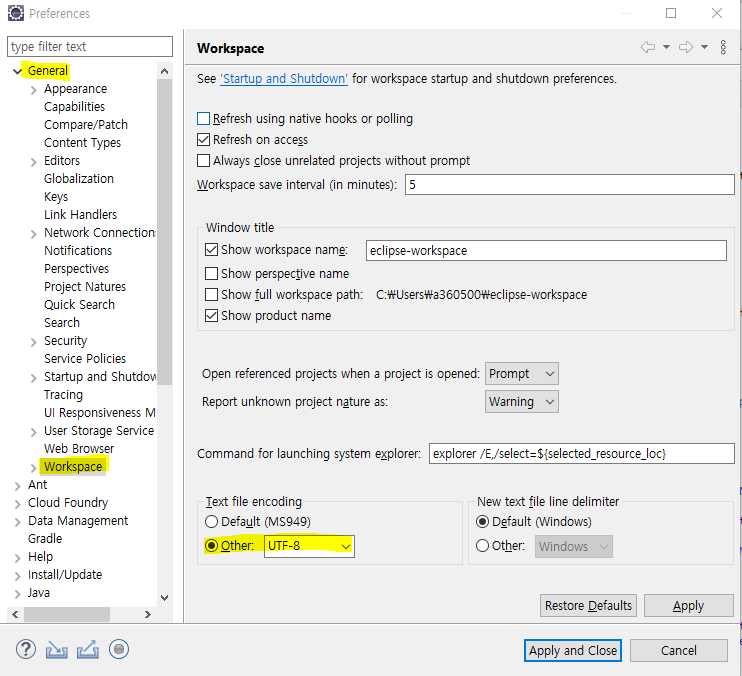Select Default (Windows) line delimiter
This screenshot has width=742, height=676.
[x=482, y=522]
